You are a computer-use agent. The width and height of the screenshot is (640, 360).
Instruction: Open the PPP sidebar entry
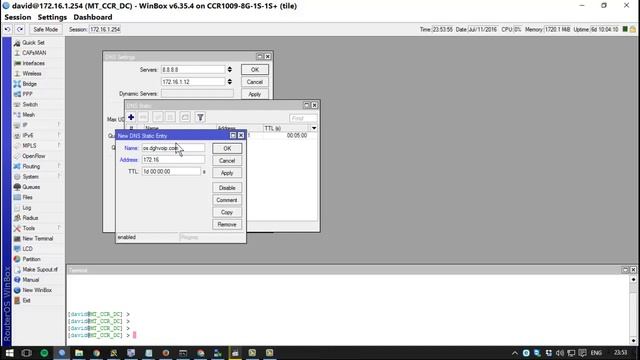[27, 94]
